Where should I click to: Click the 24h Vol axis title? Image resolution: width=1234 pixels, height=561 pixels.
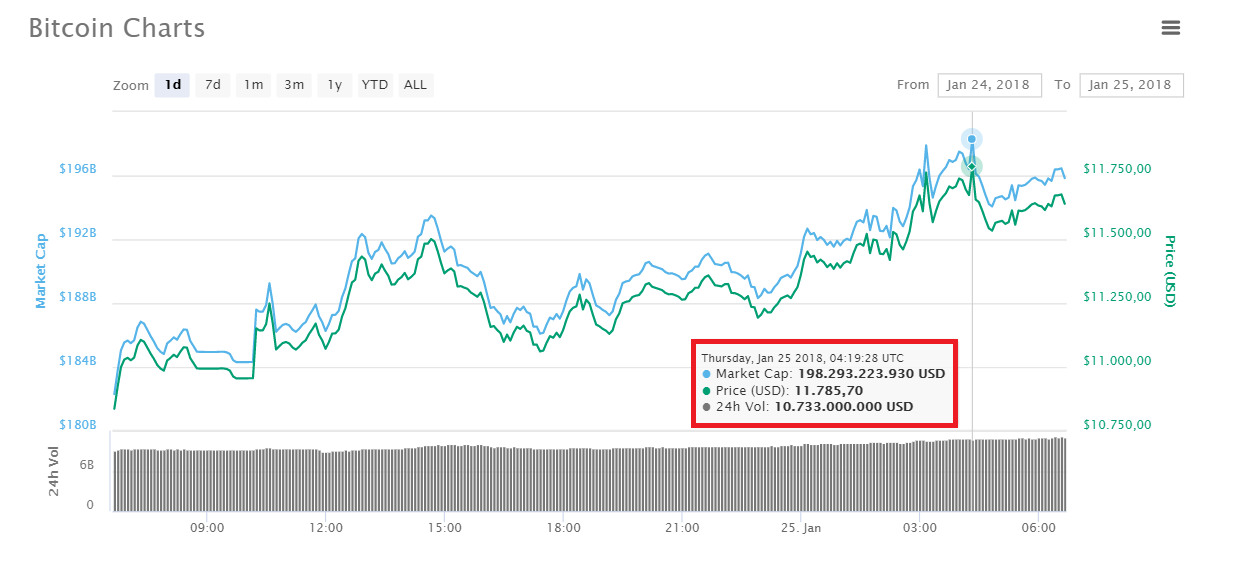pyautogui.click(x=54, y=471)
